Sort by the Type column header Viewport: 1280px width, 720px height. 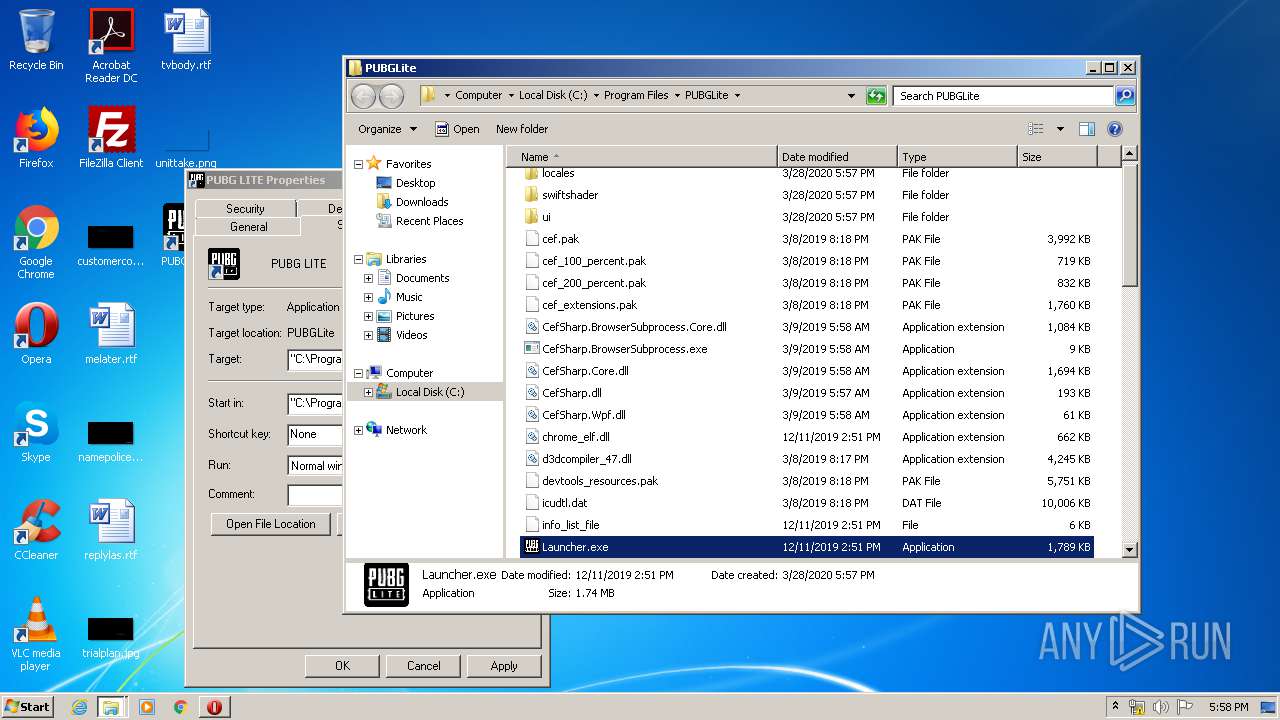tap(957, 157)
